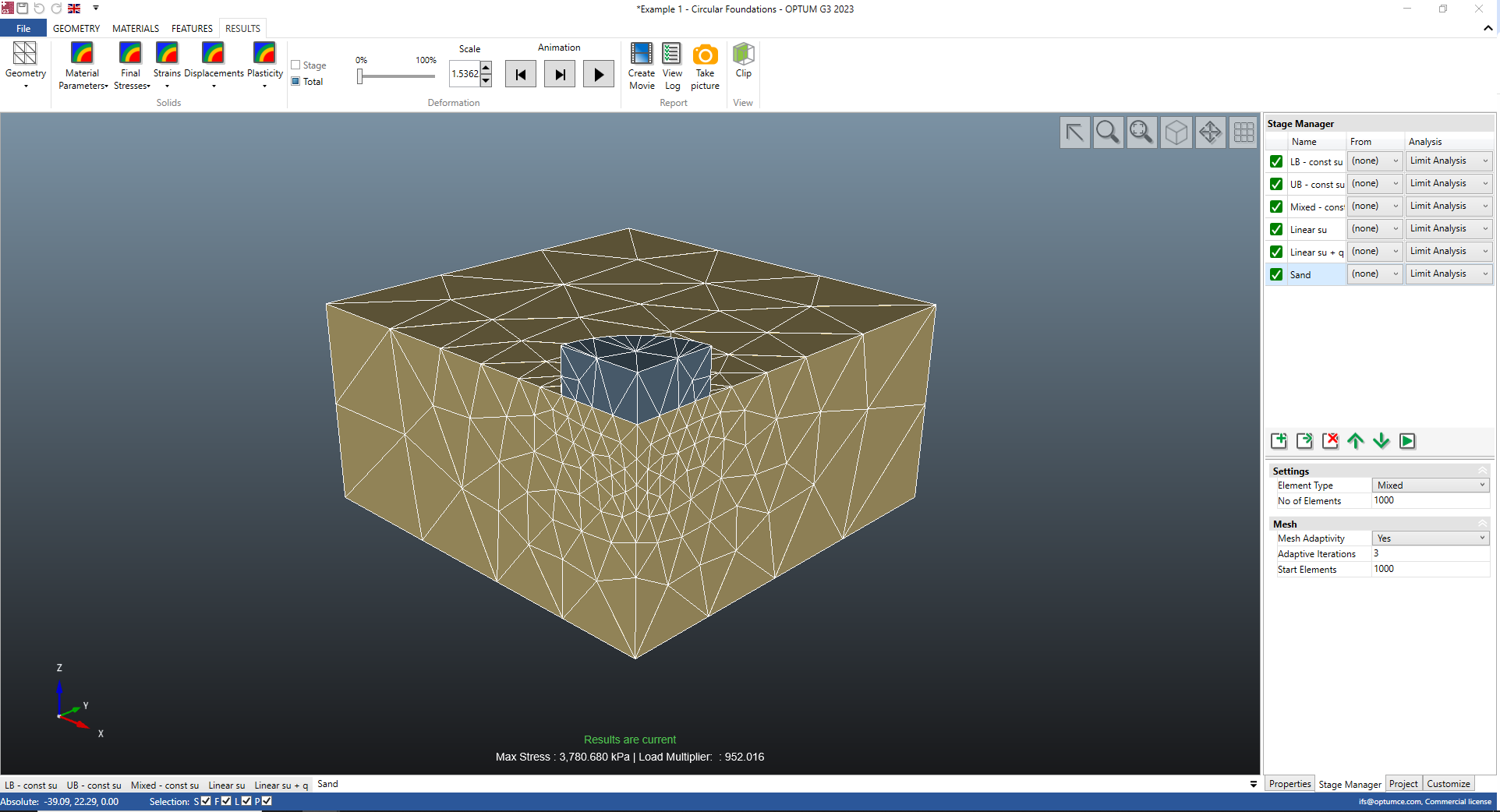Click the Adaptive Iterations field
Screen dimensions: 1500x812
[1431, 553]
